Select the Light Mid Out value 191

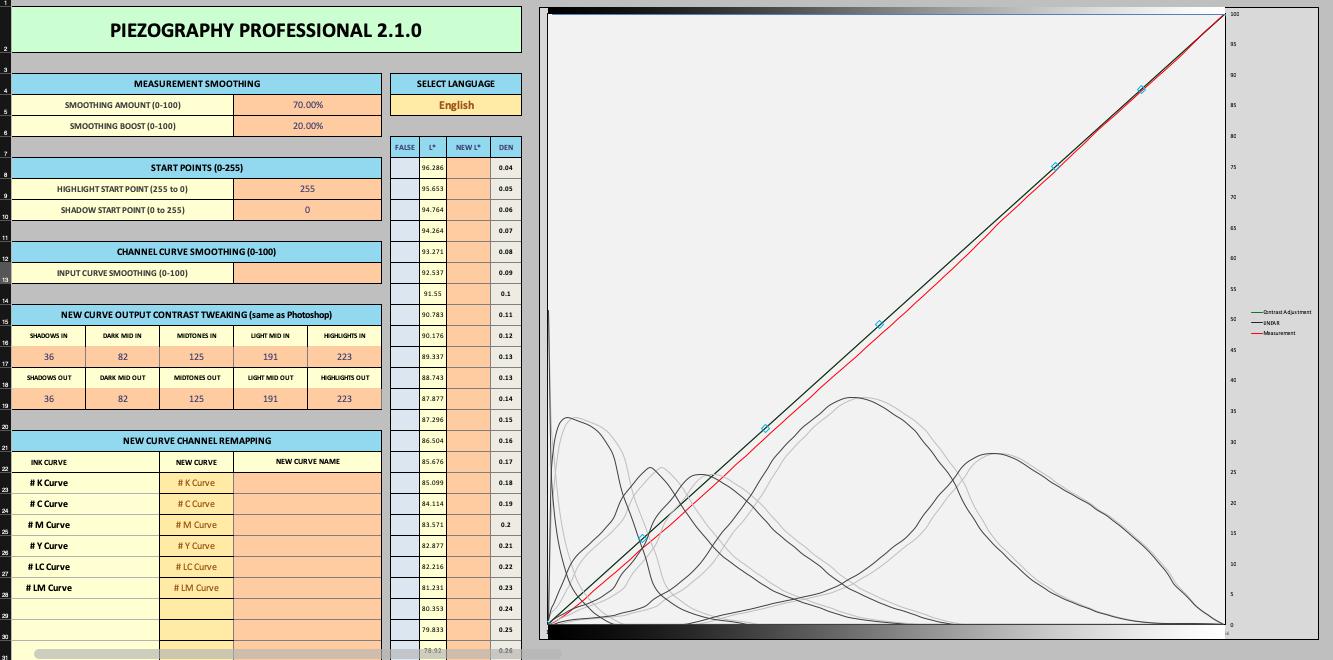[x=271, y=399]
